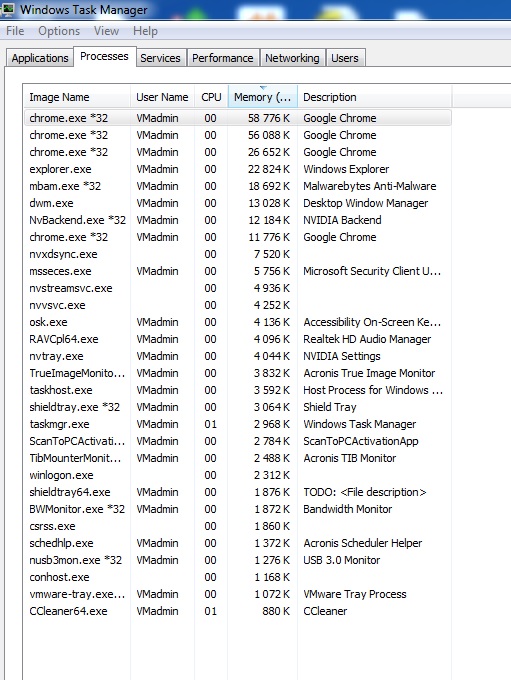This screenshot has height=680, width=511.
Task: Select the nvvsvc.exe process
Action: tap(238, 305)
